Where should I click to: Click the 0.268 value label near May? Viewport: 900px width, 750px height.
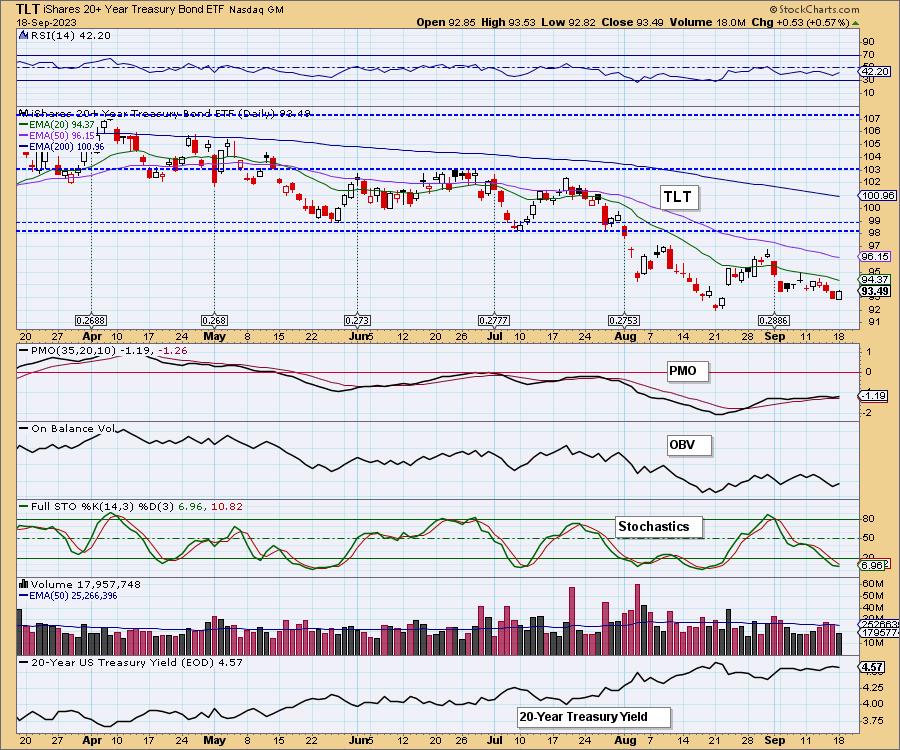tap(214, 320)
